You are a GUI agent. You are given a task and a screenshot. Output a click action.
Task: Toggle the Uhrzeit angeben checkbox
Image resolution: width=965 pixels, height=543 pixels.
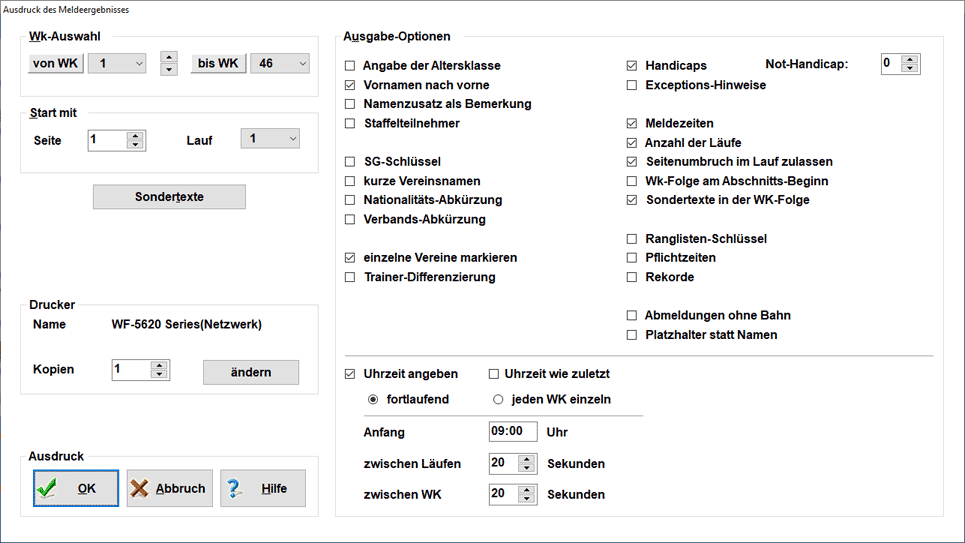pyautogui.click(x=350, y=374)
